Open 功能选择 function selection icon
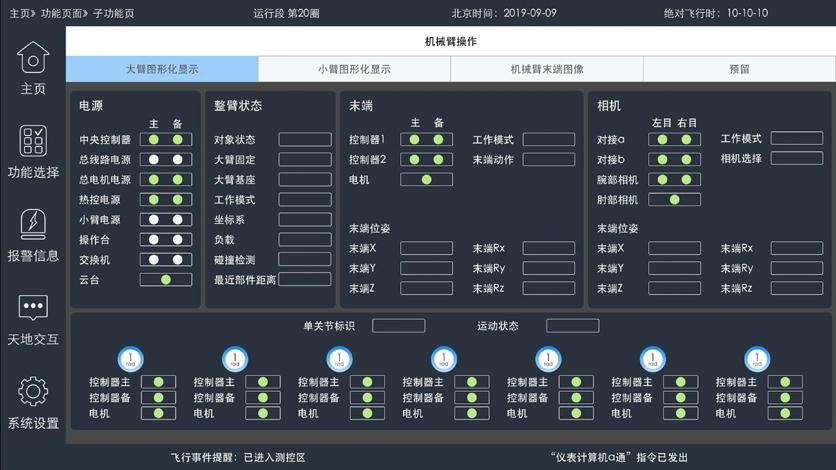Viewport: 836px width, 470px height. [33, 141]
